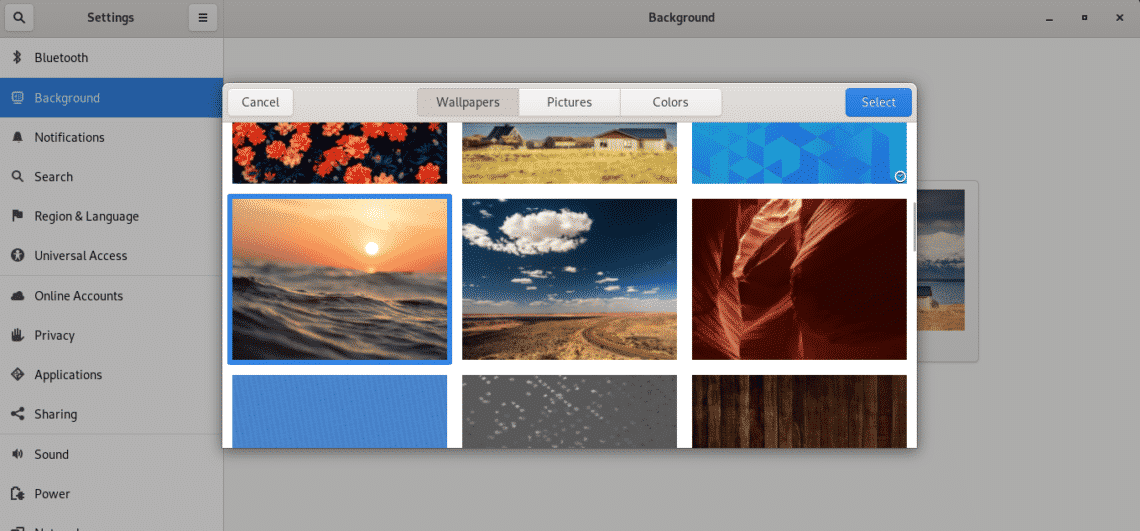Open Sharing settings panel
Image resolution: width=1140 pixels, height=531 pixels.
tap(111, 414)
